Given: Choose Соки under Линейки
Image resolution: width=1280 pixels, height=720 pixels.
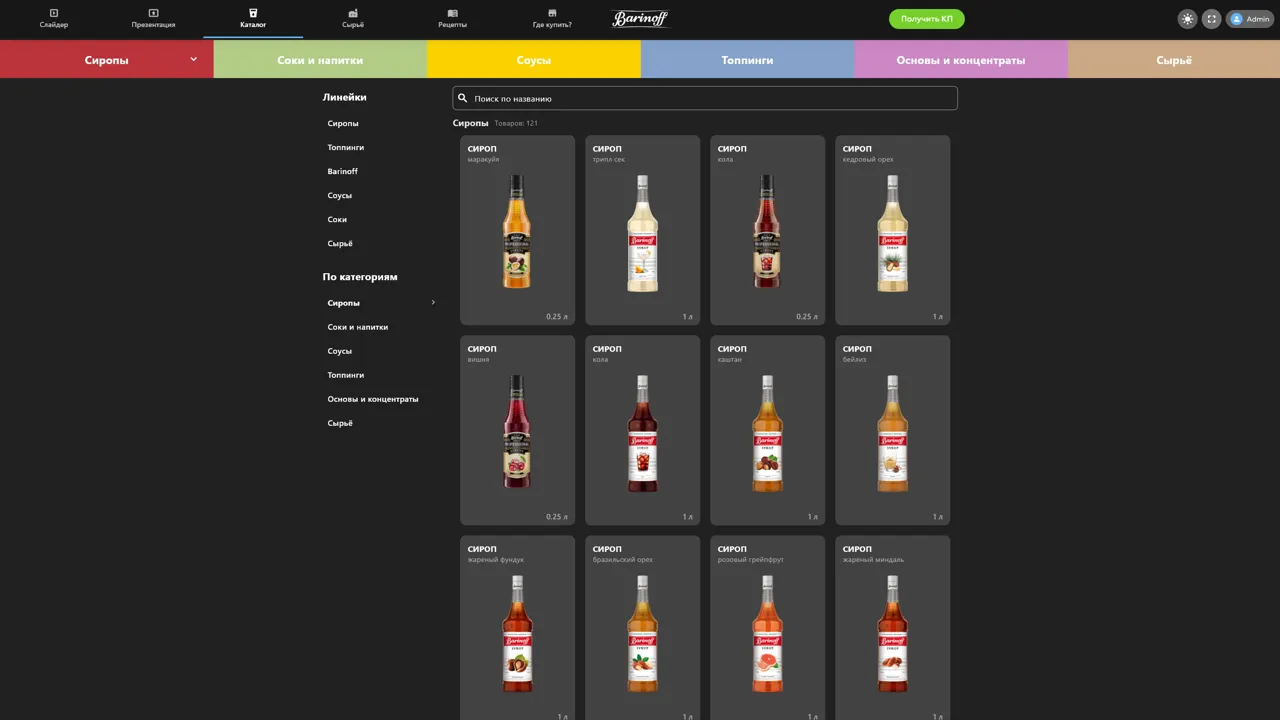Looking at the screenshot, I should pyautogui.click(x=337, y=219).
